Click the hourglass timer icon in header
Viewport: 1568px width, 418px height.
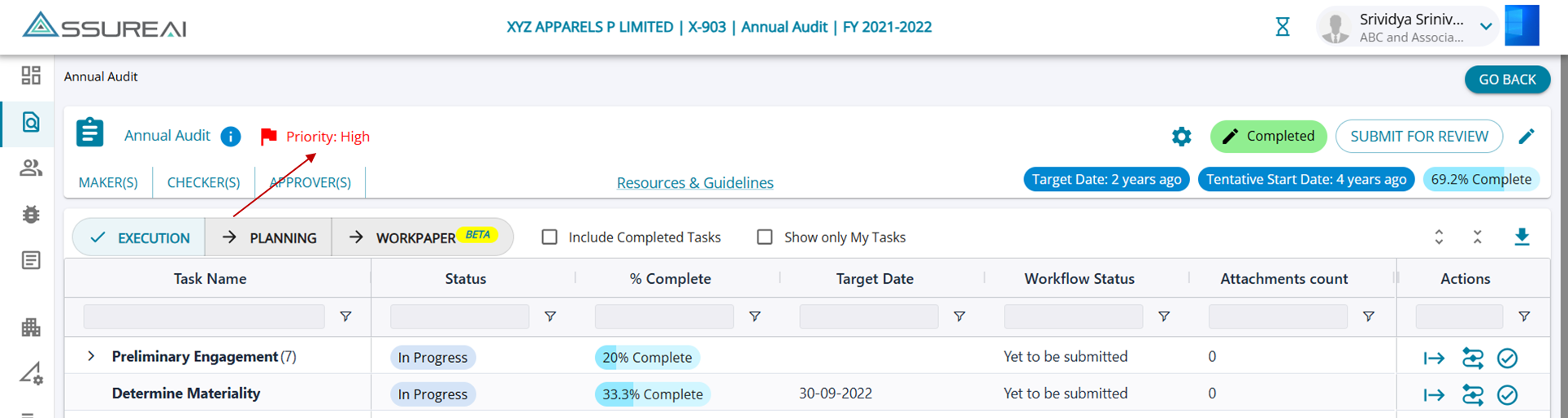click(x=1283, y=27)
